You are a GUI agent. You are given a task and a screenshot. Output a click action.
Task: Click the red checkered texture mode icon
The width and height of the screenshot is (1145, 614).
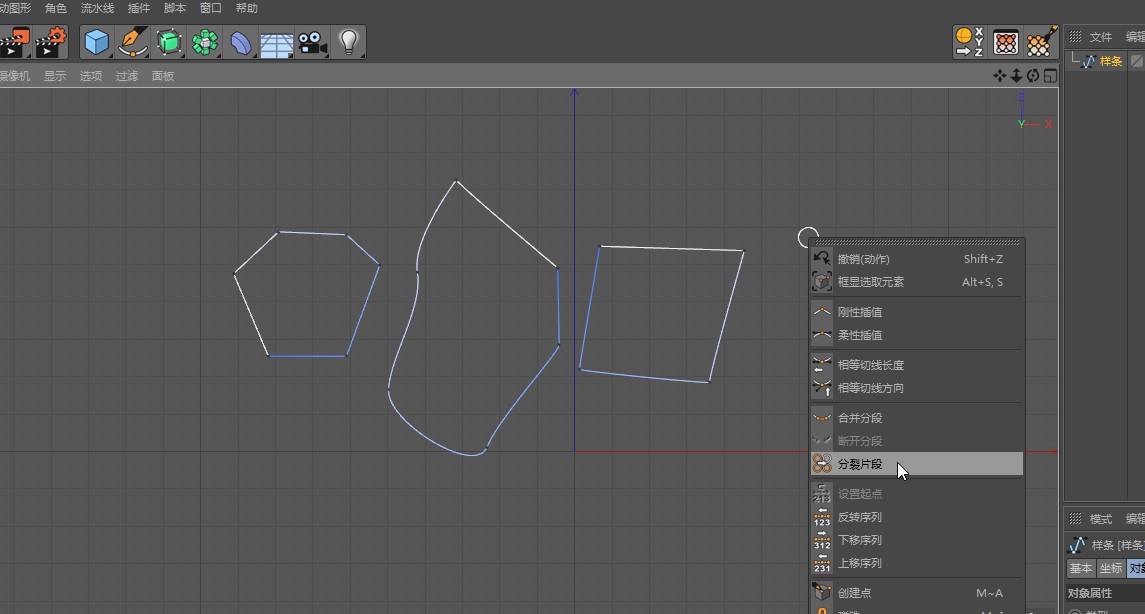(1006, 42)
